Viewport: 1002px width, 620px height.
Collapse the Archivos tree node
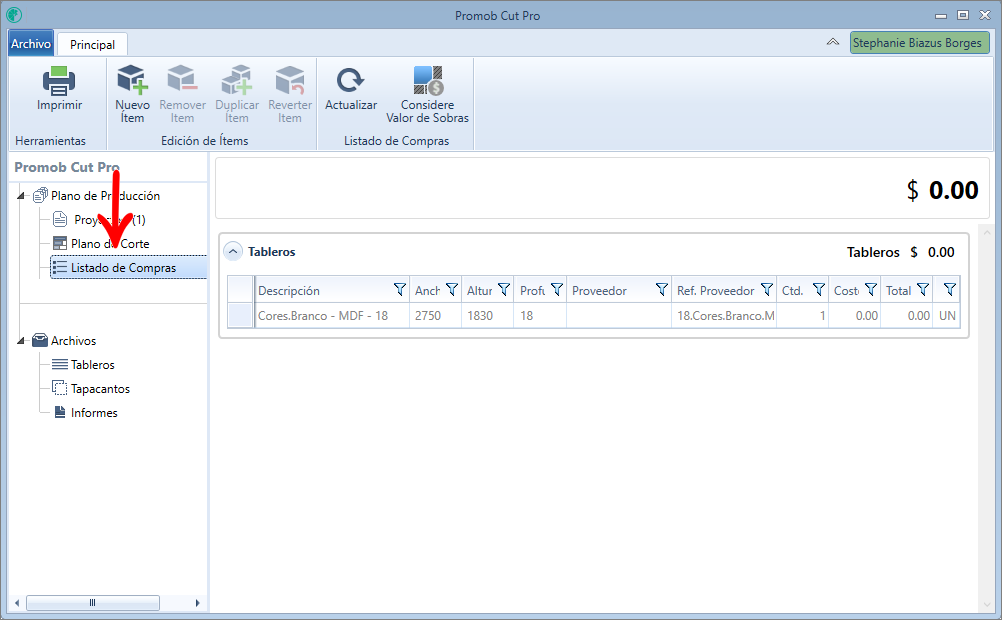point(20,341)
